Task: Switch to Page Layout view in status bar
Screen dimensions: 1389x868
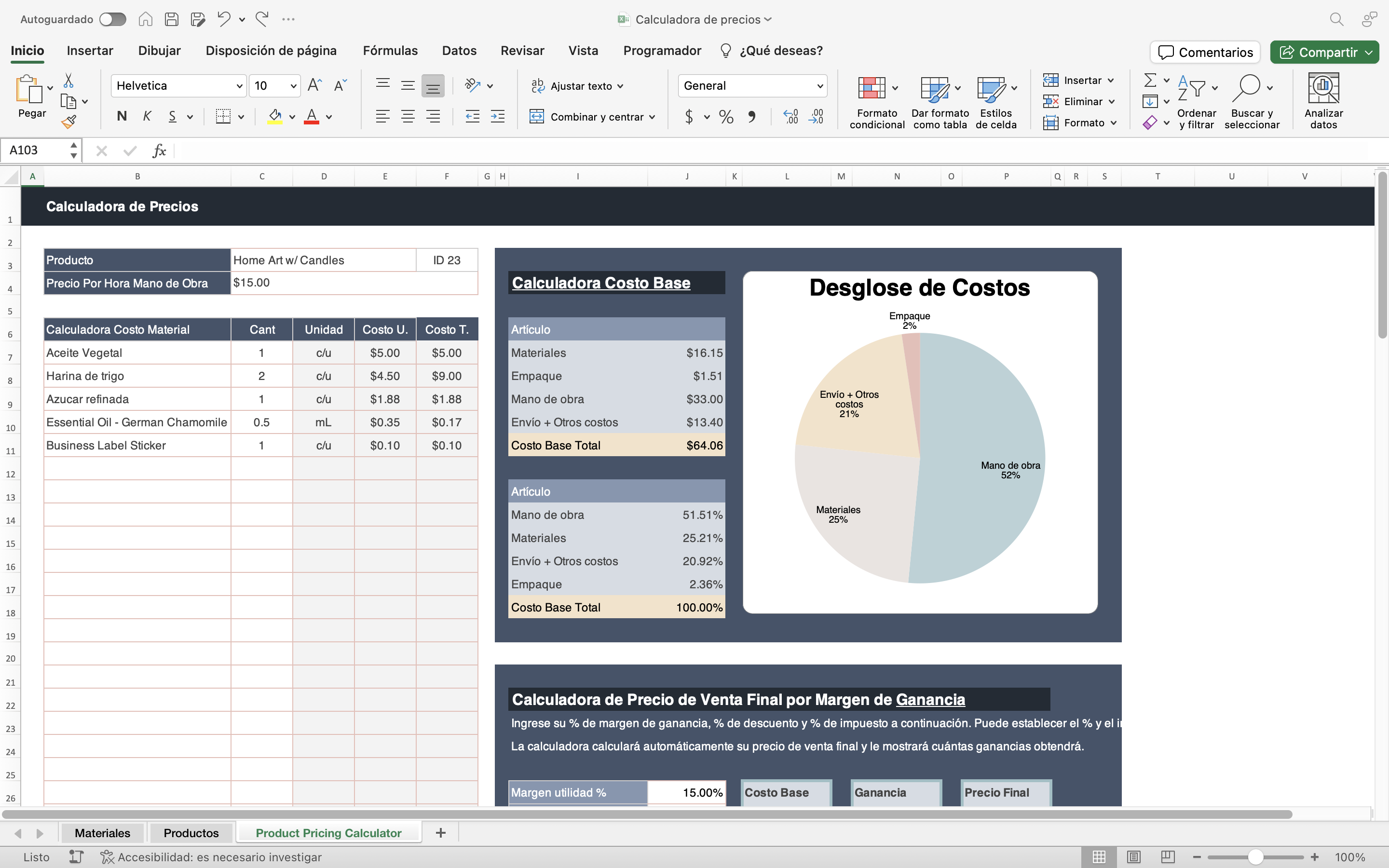Action: (1133, 857)
